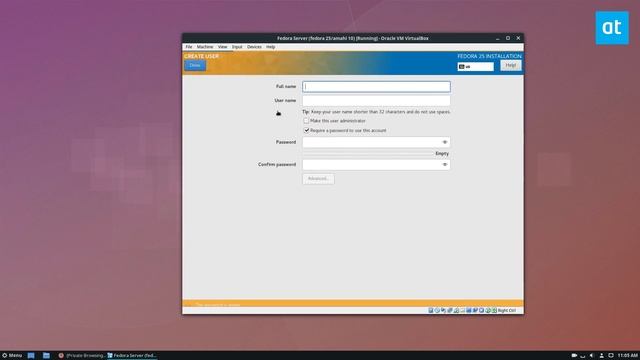Open the file manager taskbar icon

click(x=46, y=356)
